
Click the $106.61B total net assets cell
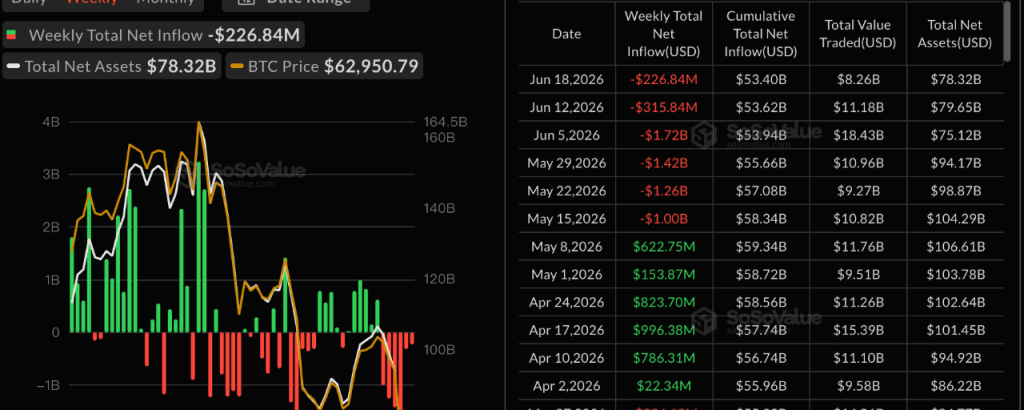pyautogui.click(x=955, y=247)
